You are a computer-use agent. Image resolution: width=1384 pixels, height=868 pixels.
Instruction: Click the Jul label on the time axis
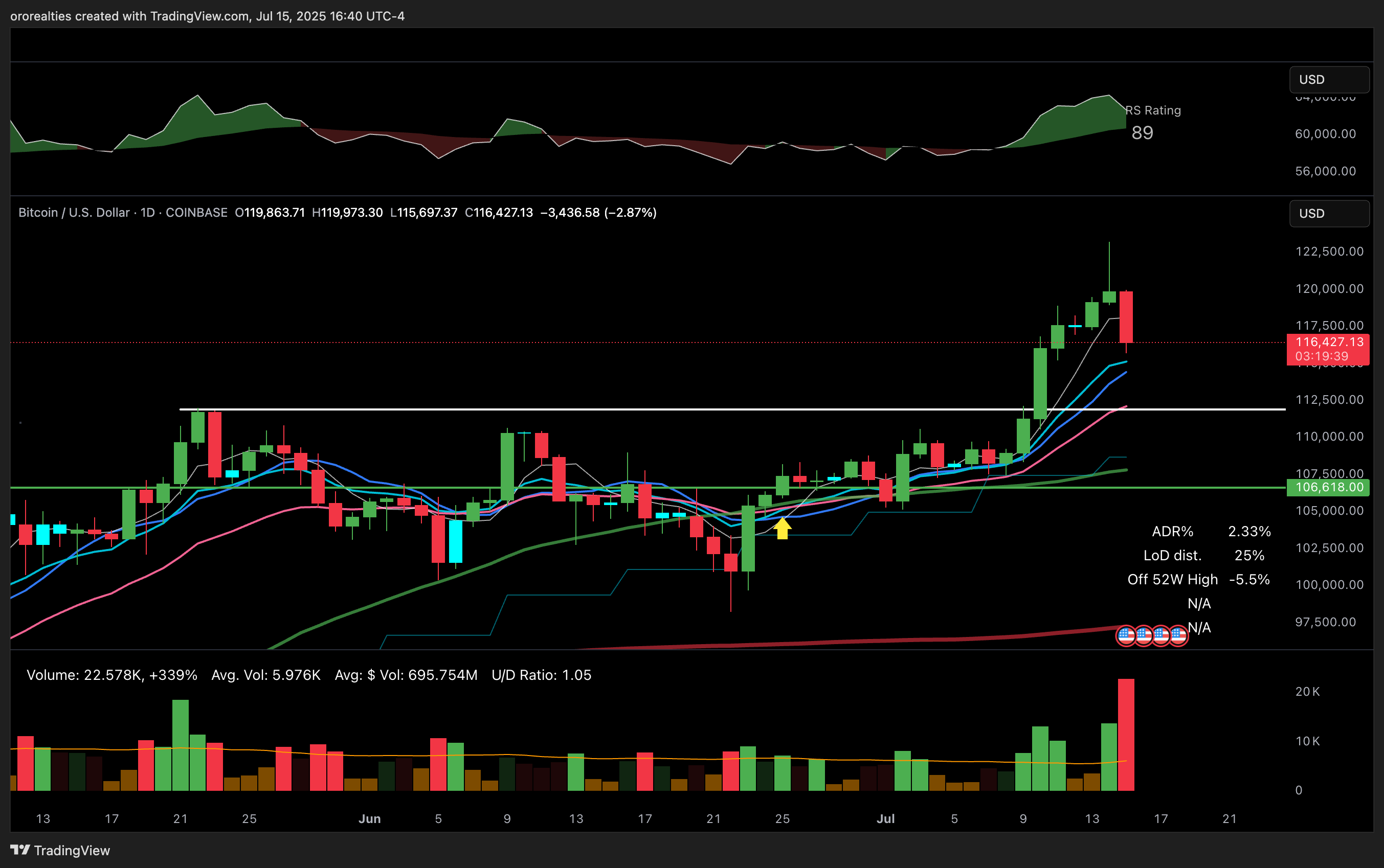pyautogui.click(x=885, y=819)
